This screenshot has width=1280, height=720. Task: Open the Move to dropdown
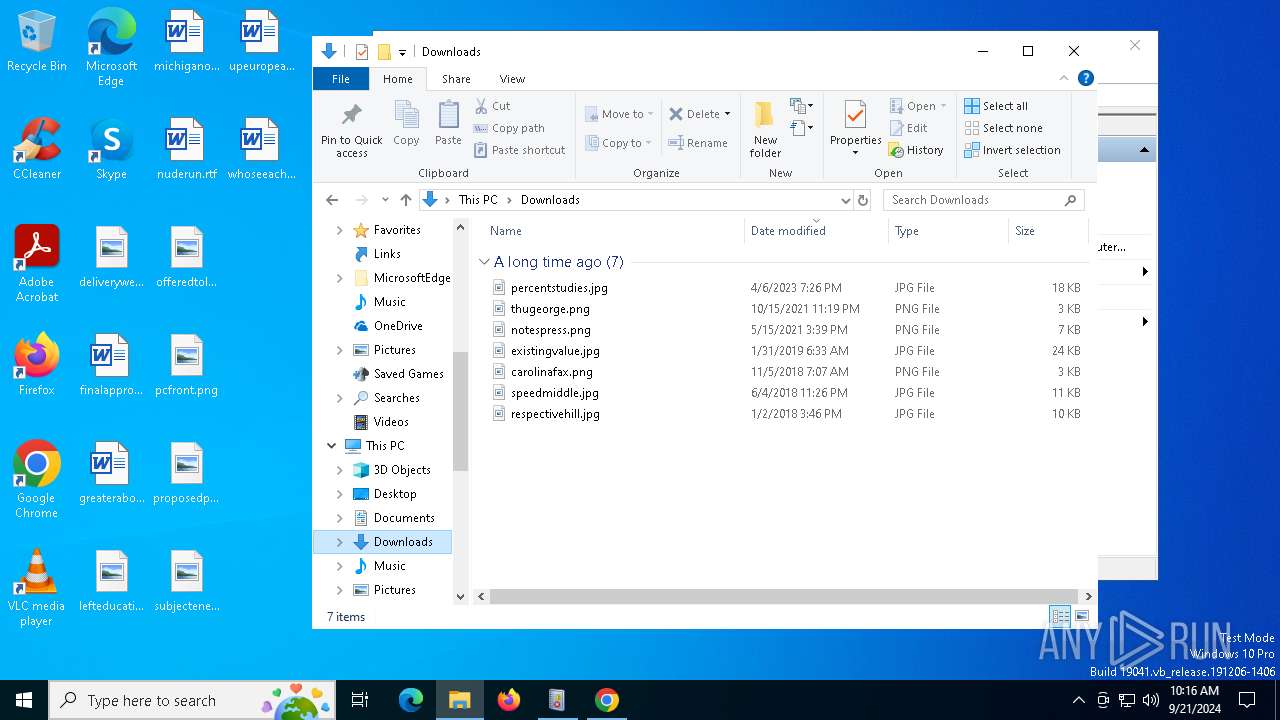619,114
